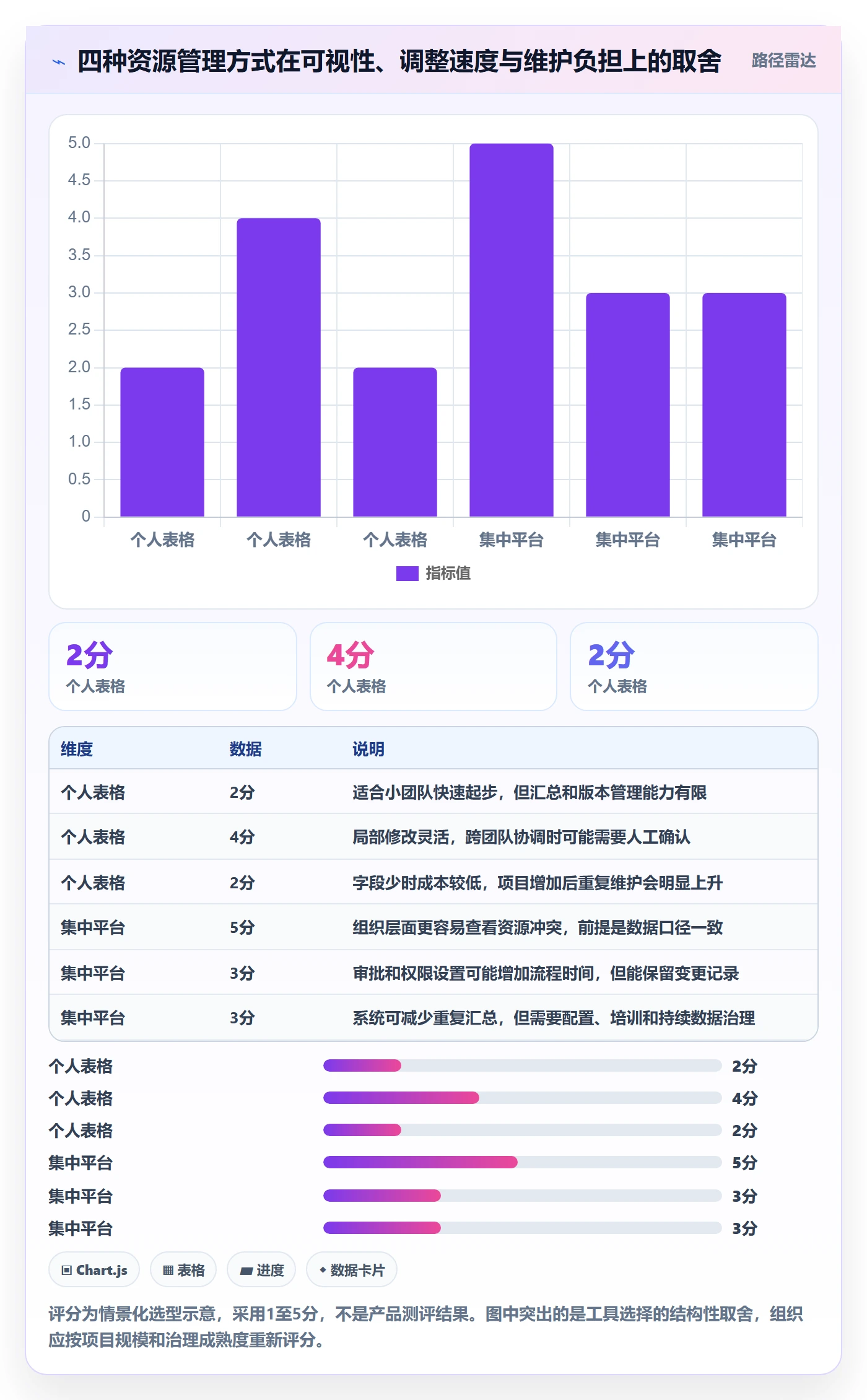Select the row 局部修改灵活

point(434,836)
